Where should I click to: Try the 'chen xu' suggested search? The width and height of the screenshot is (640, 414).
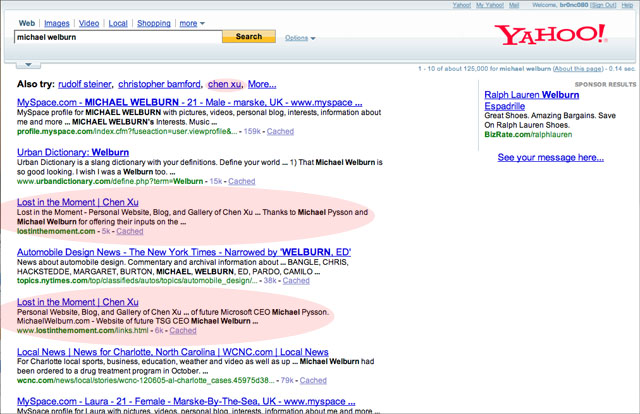[224, 84]
